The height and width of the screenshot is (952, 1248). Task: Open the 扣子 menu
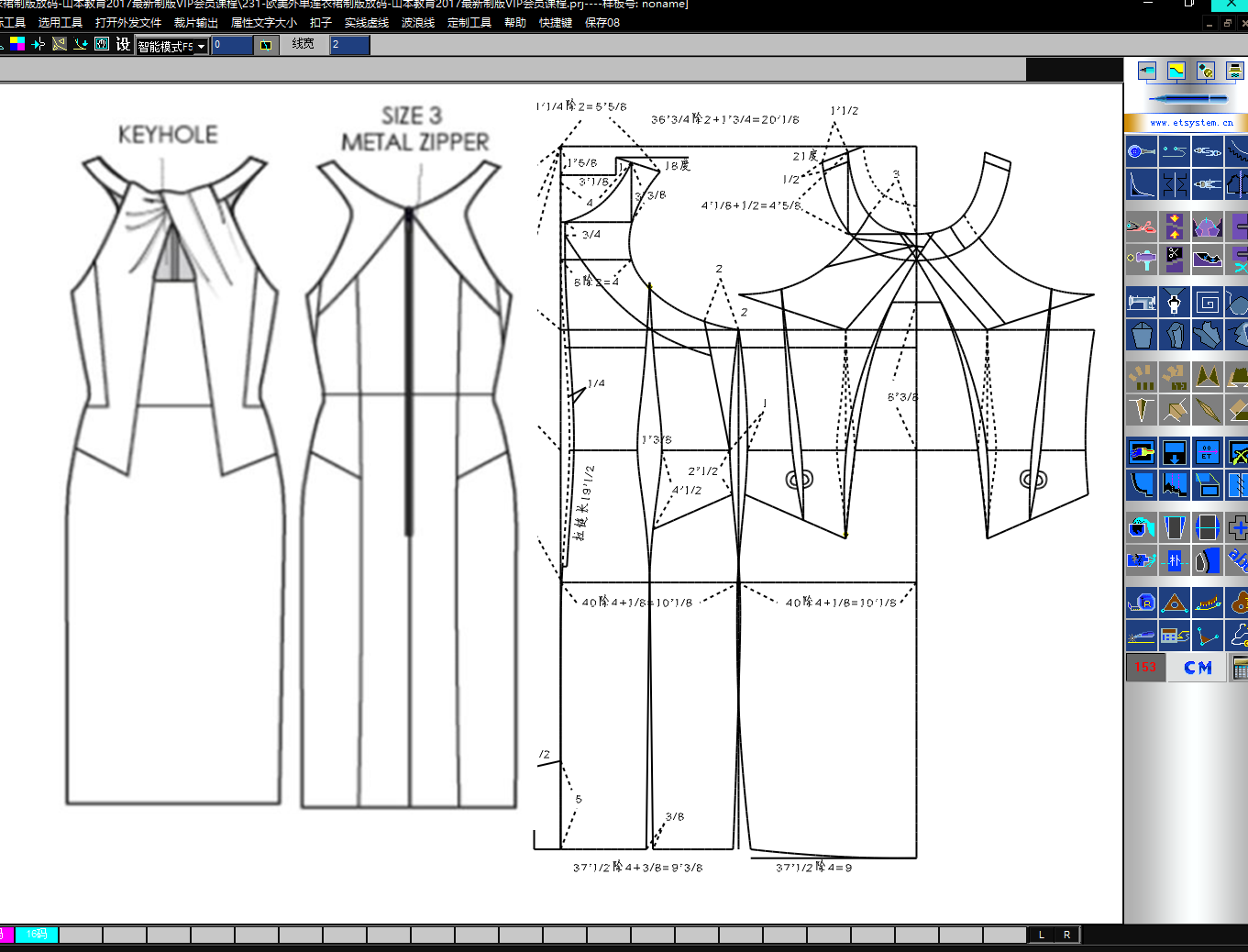(321, 23)
